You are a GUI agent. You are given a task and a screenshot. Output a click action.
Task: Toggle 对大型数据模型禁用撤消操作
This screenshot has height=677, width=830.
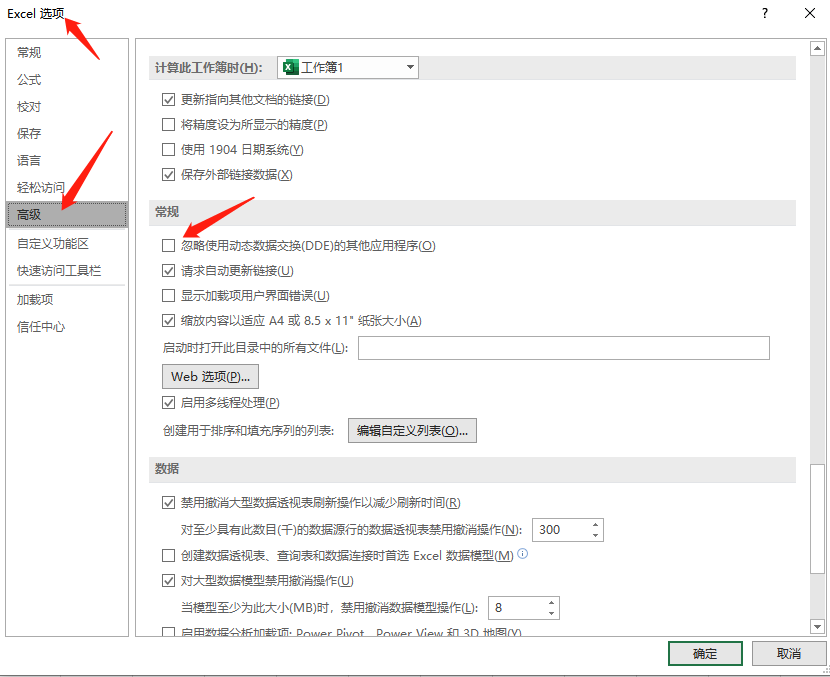(x=168, y=581)
